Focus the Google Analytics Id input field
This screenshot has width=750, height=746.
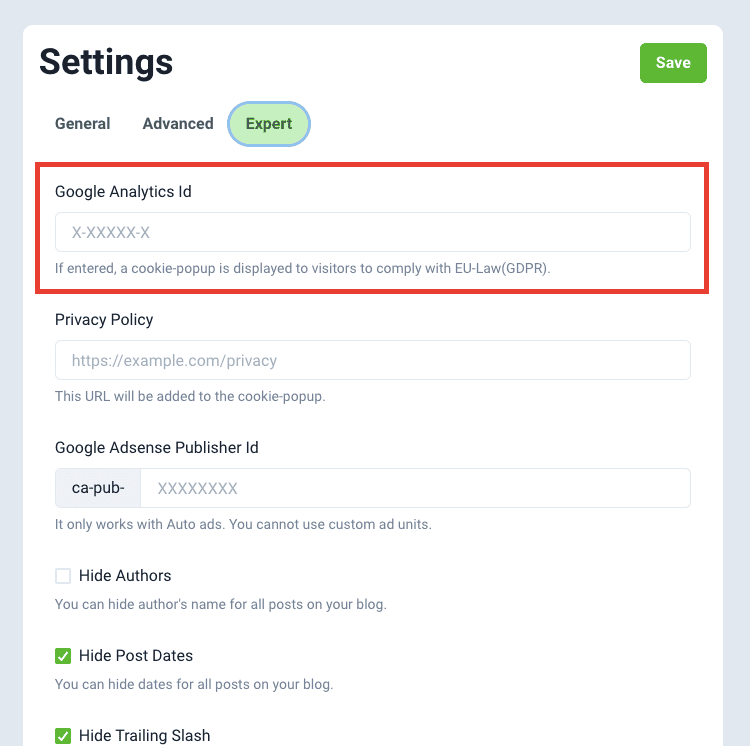[372, 232]
